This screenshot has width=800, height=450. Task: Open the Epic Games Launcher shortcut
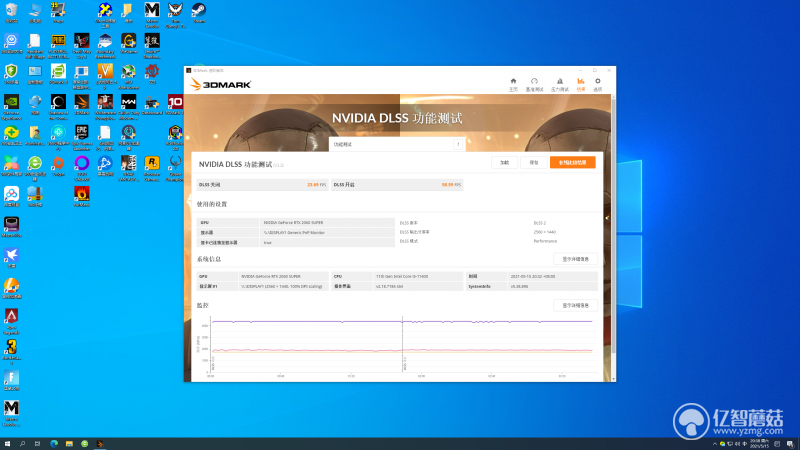click(82, 137)
